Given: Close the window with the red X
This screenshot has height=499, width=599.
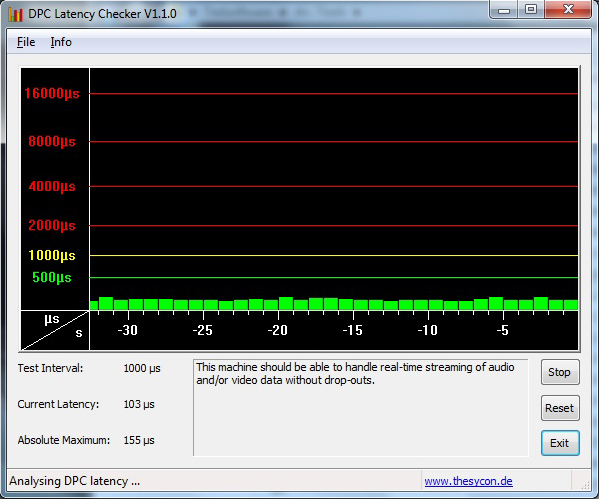Looking at the screenshot, I should [568, 10].
